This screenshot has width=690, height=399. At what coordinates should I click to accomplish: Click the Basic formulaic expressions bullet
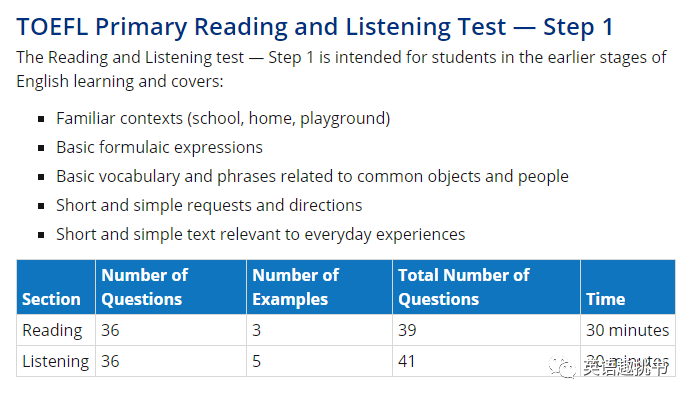pyautogui.click(x=159, y=148)
